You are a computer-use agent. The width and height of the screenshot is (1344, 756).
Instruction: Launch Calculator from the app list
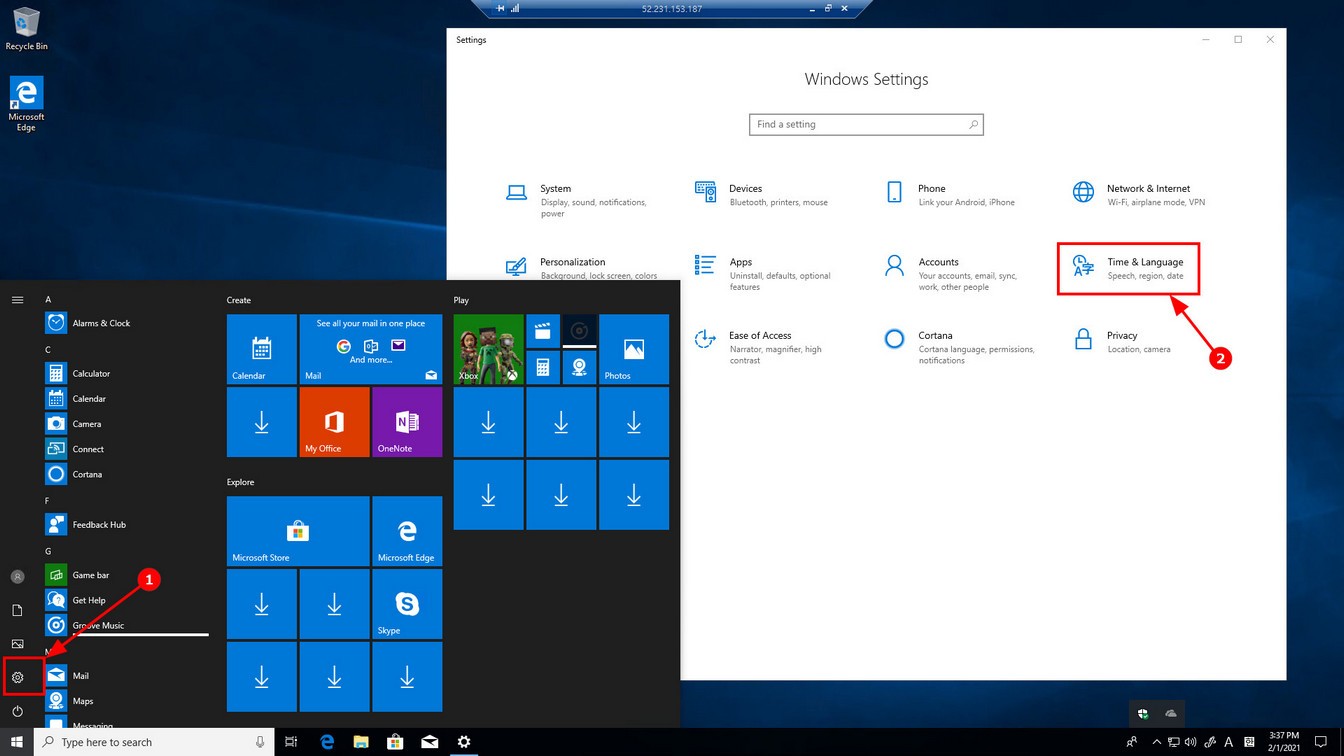[x=126, y=373]
